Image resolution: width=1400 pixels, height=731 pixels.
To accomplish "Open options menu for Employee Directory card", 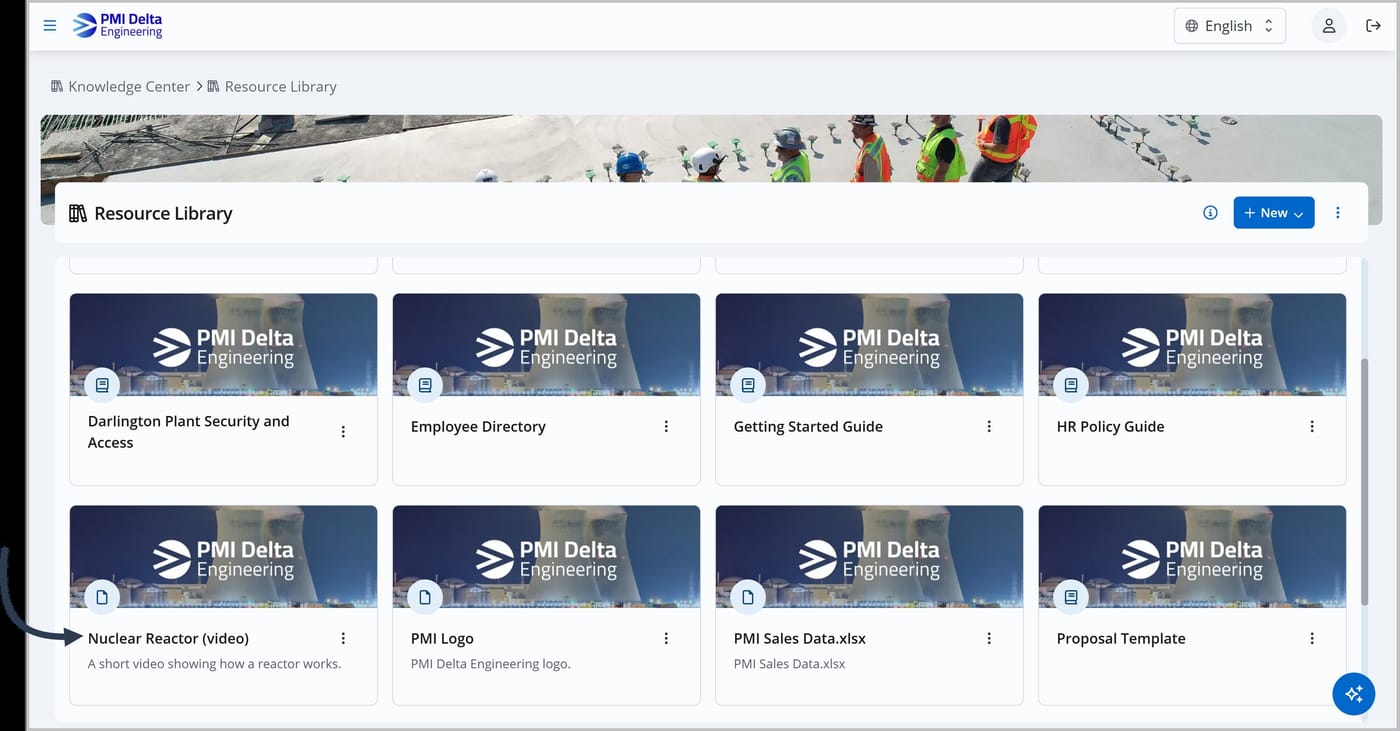I will [666, 426].
